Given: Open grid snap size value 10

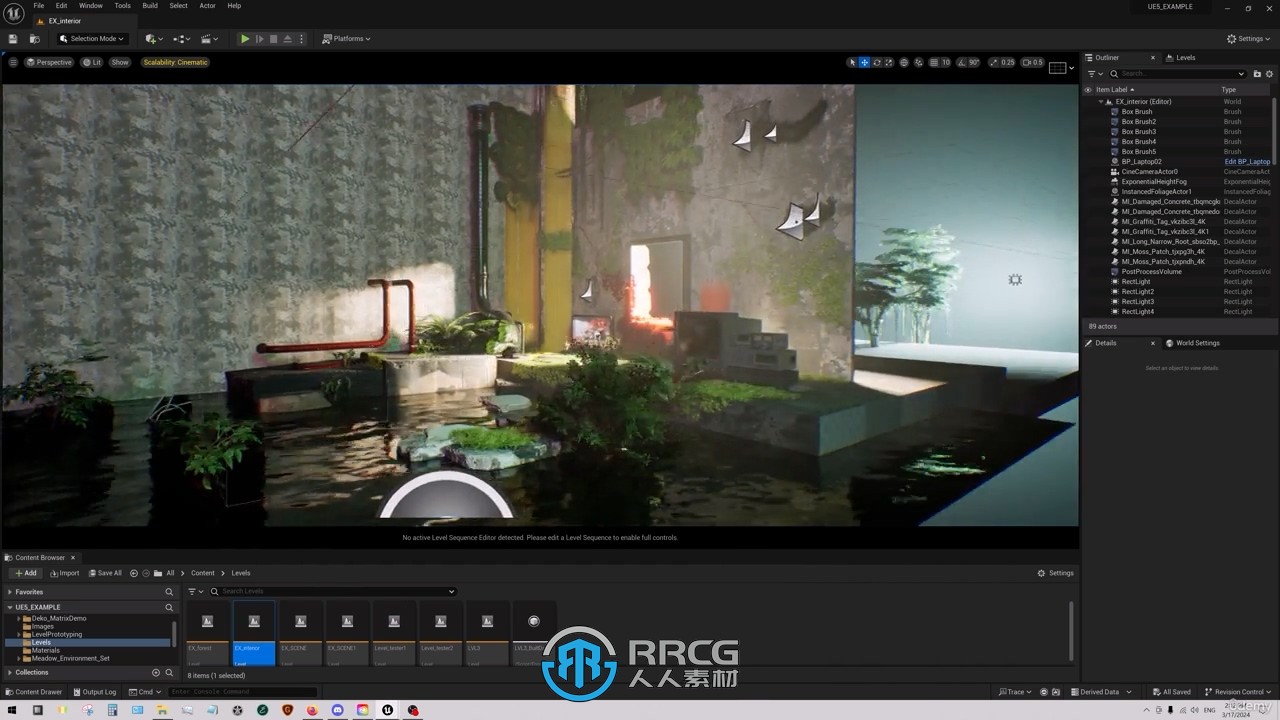Looking at the screenshot, I should tap(946, 62).
